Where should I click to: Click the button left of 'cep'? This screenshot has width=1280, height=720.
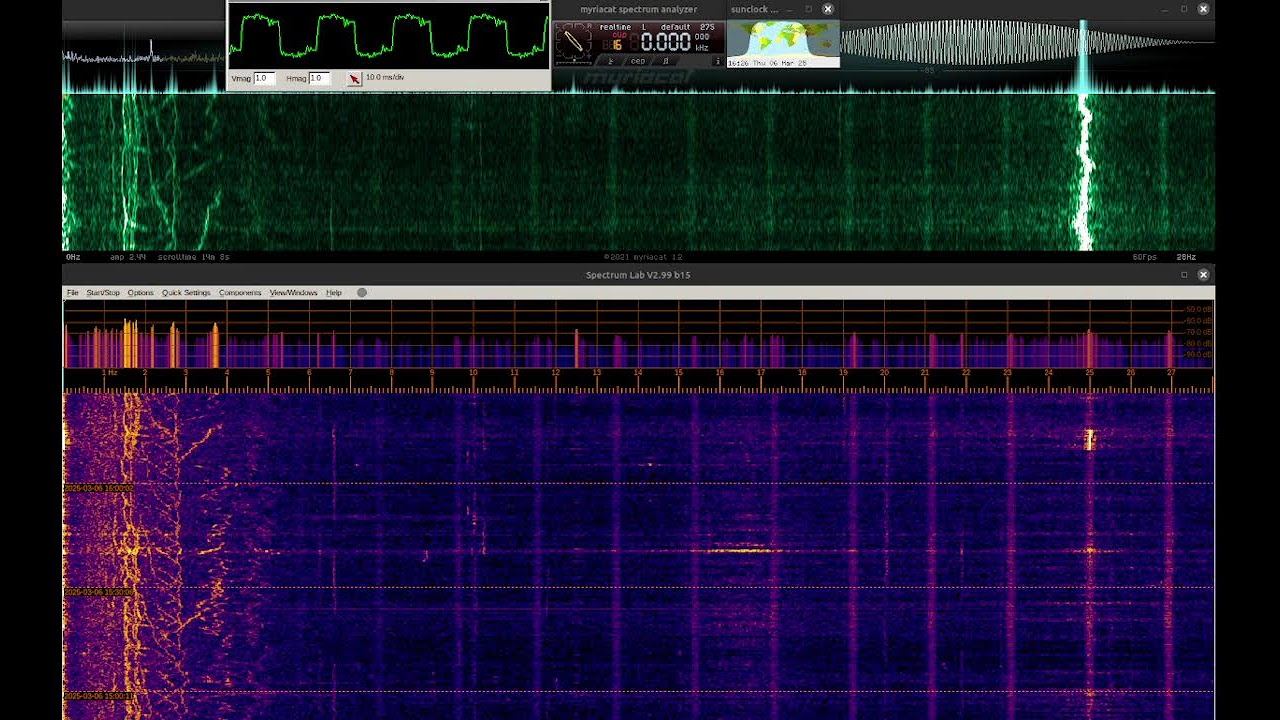coord(610,61)
